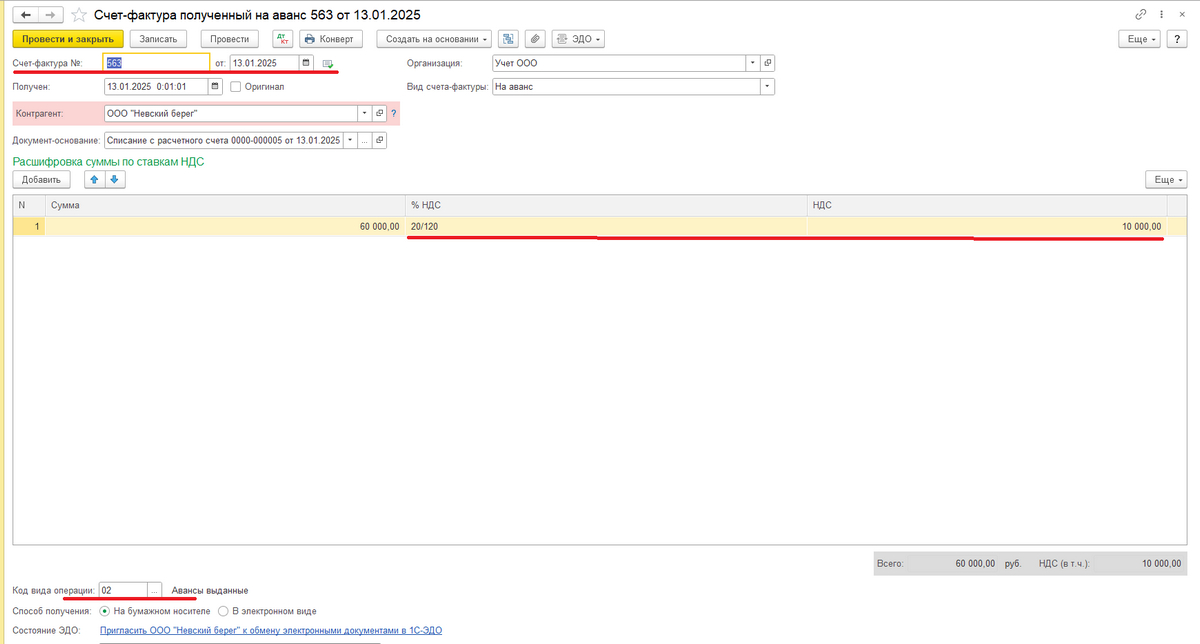Open calendar picker for invoice date
Image resolution: width=1200 pixels, height=644 pixels.
[x=306, y=63]
